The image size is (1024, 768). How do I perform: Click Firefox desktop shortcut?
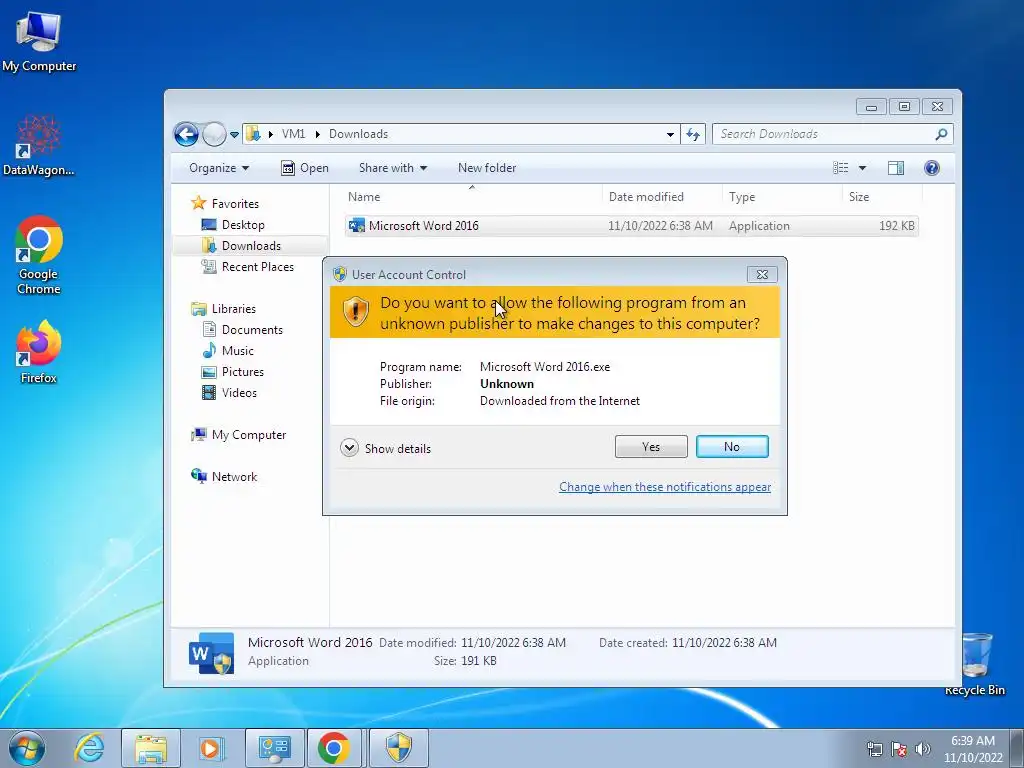tap(39, 353)
